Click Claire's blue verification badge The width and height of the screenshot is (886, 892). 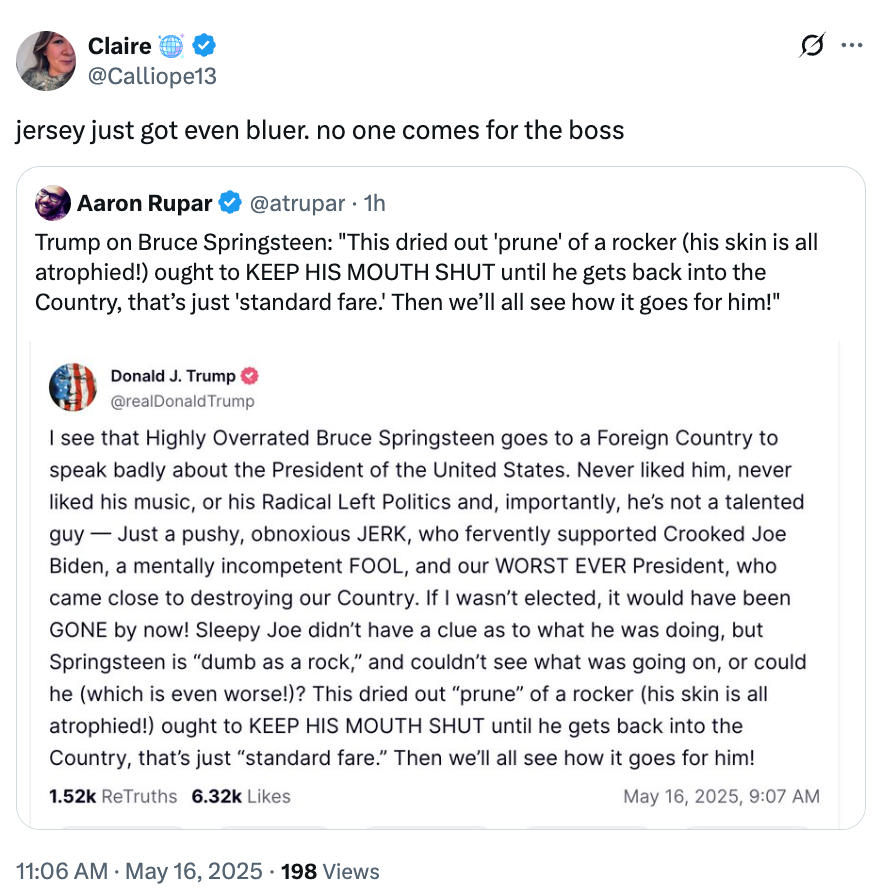[x=204, y=45]
